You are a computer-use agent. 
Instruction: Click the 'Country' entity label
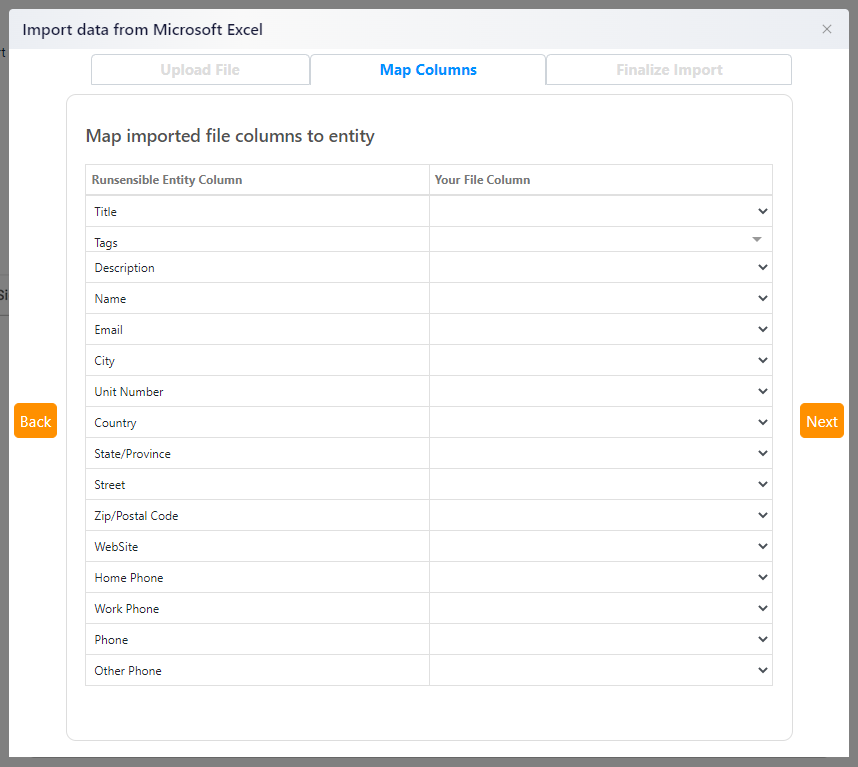[x=115, y=423]
